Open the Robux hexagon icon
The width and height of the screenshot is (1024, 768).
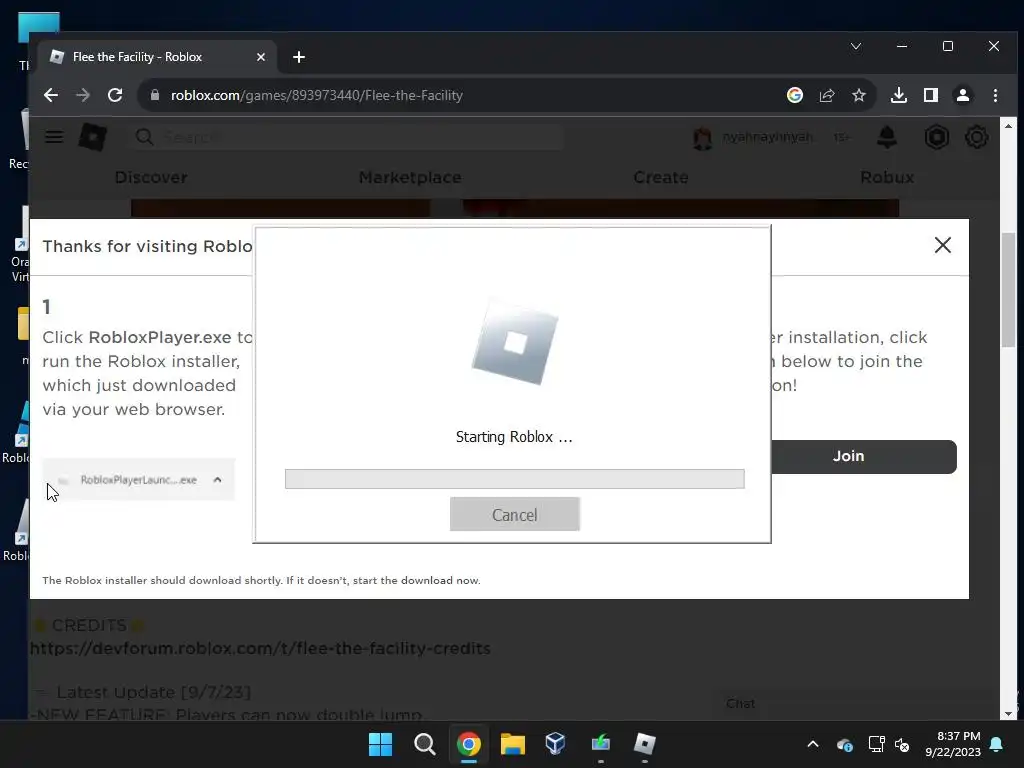point(936,137)
